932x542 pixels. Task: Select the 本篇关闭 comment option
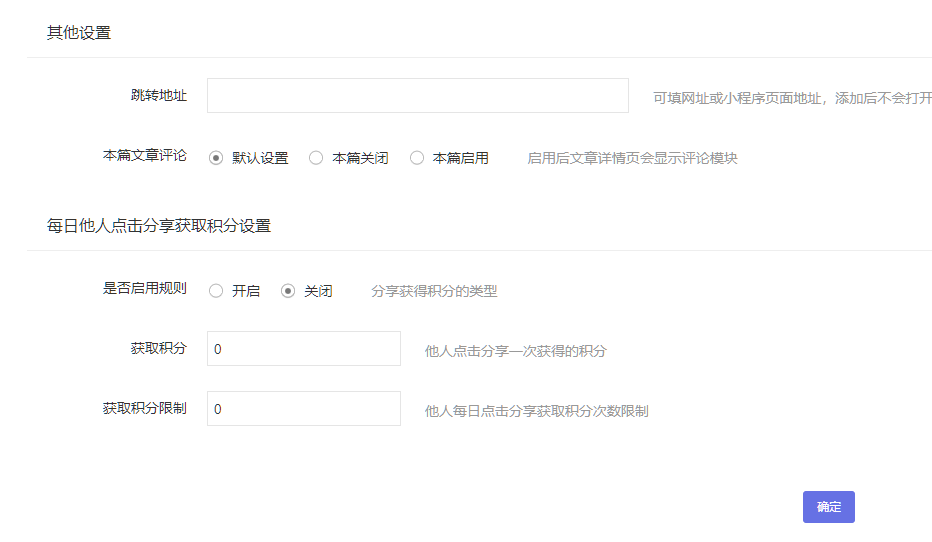(316, 158)
